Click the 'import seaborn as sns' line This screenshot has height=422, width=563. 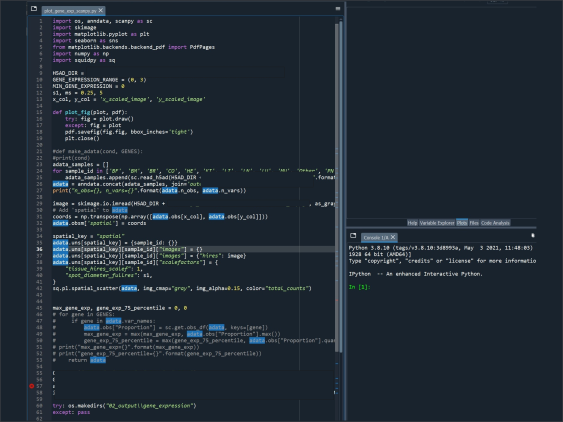coord(85,41)
